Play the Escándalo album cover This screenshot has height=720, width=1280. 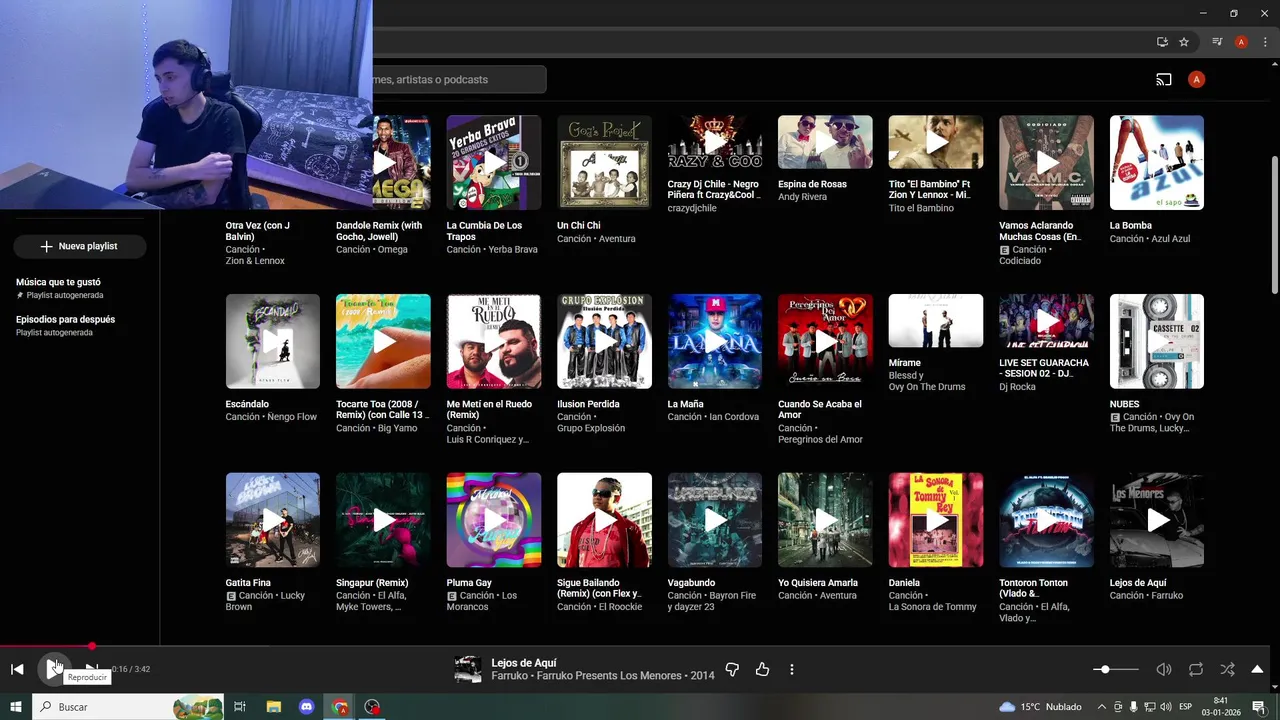coord(273,341)
